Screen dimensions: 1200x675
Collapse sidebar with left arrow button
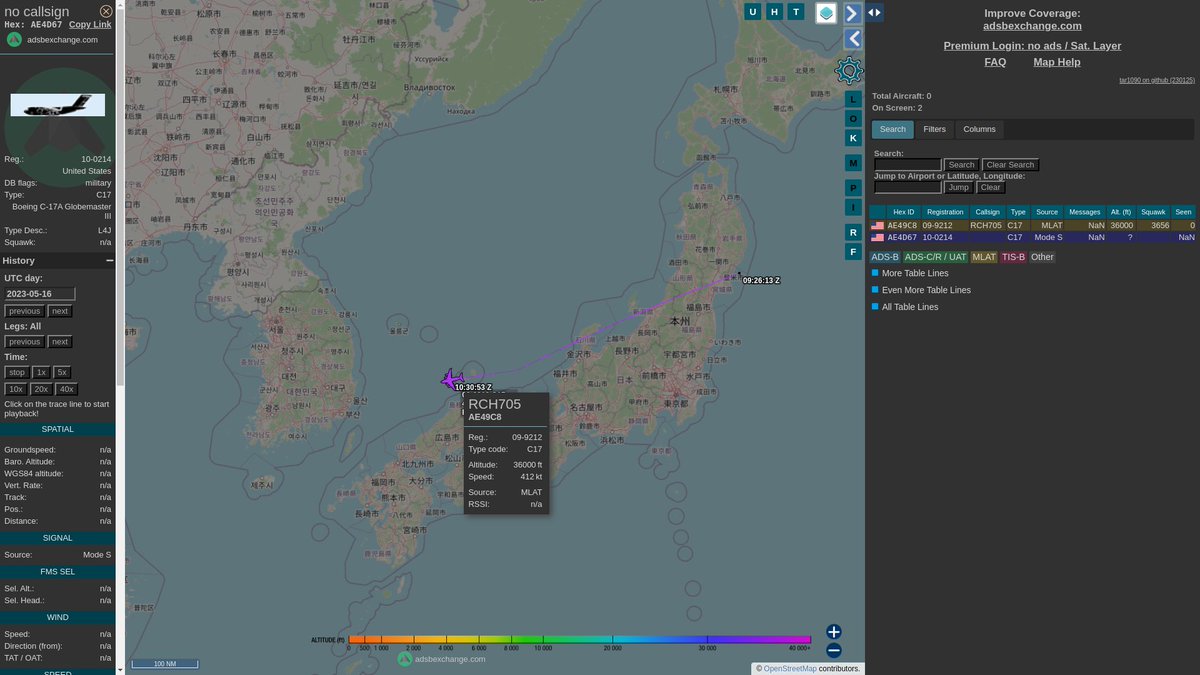click(x=853, y=39)
